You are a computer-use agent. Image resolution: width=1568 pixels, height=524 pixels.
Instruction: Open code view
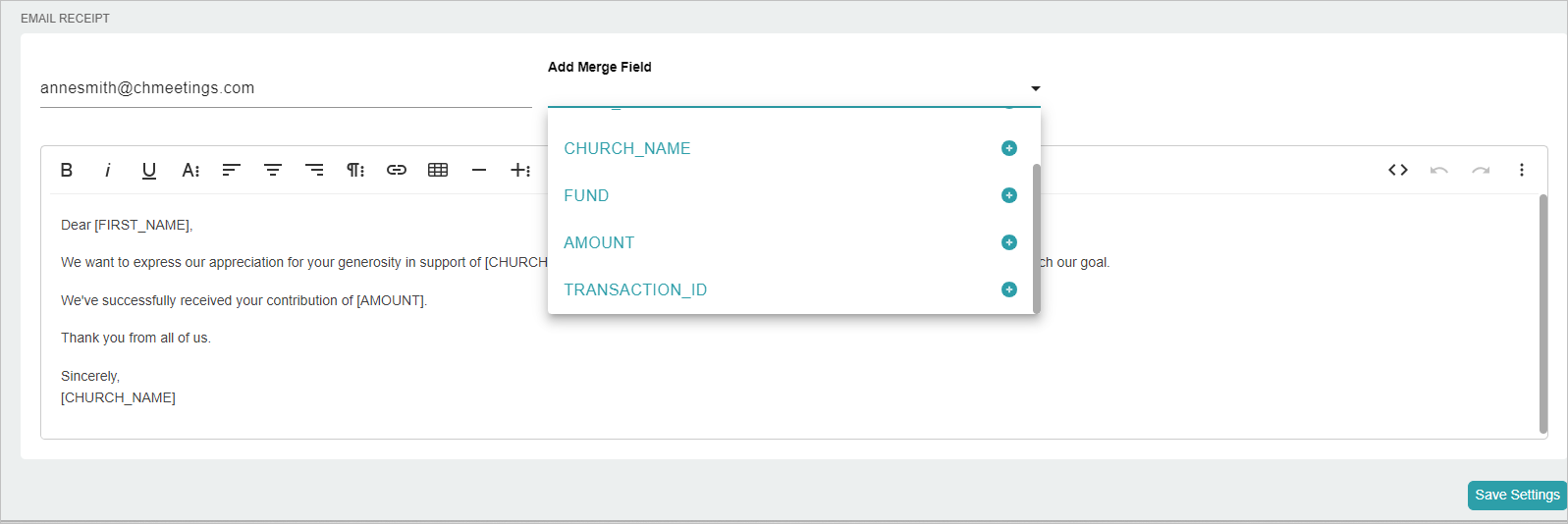tap(1398, 170)
